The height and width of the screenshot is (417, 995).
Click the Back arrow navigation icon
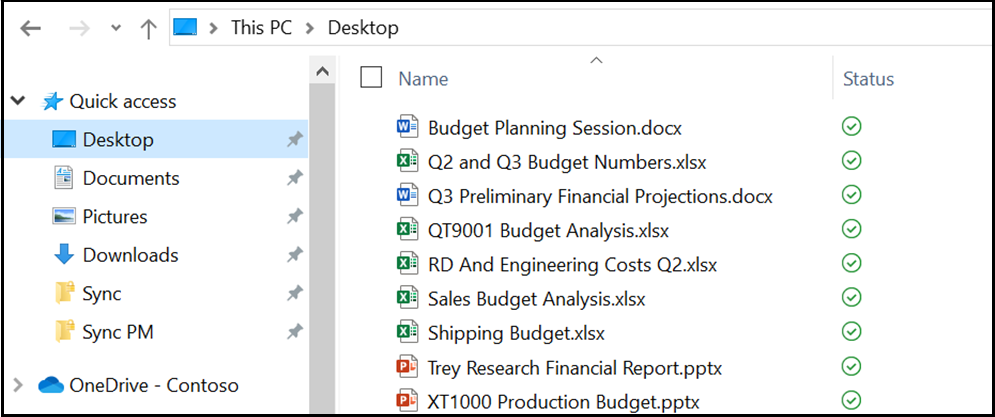click(x=31, y=28)
